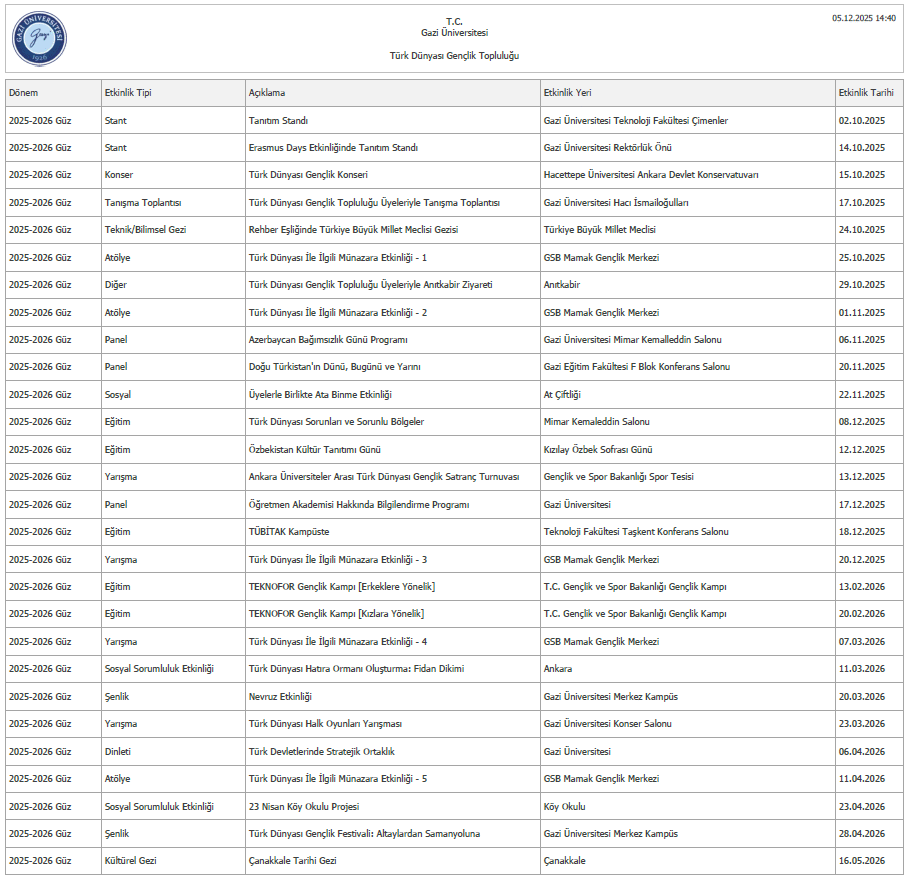This screenshot has height=878, width=907.
Task: Click the Gazi Üniversitesi logo
Action: (39, 38)
